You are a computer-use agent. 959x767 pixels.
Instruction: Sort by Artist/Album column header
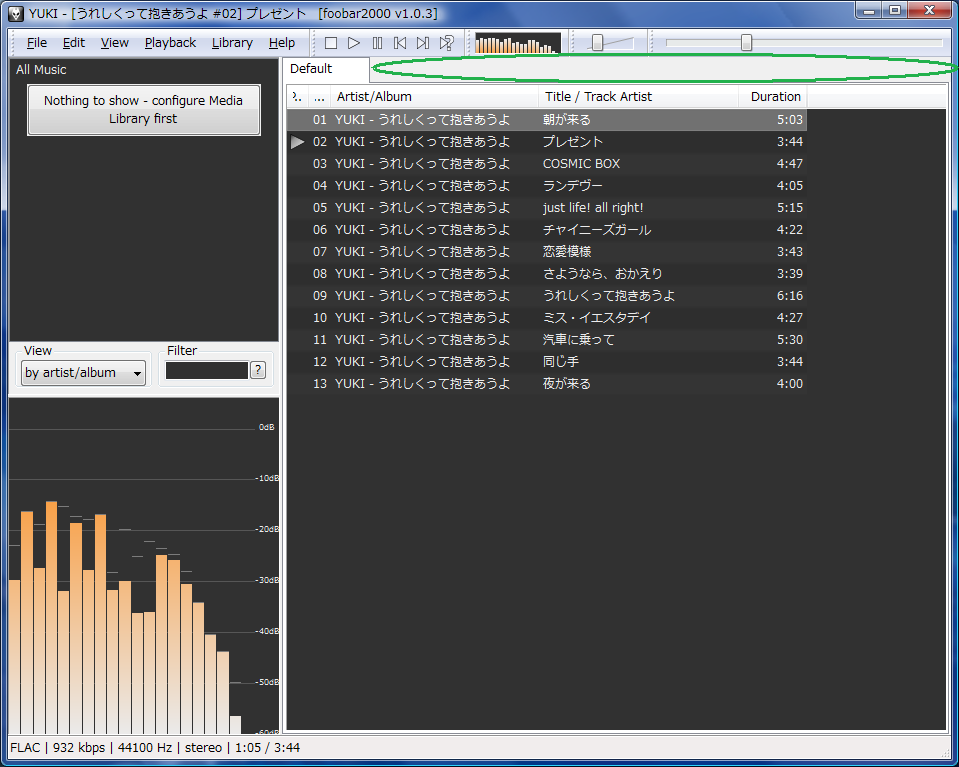pos(434,97)
